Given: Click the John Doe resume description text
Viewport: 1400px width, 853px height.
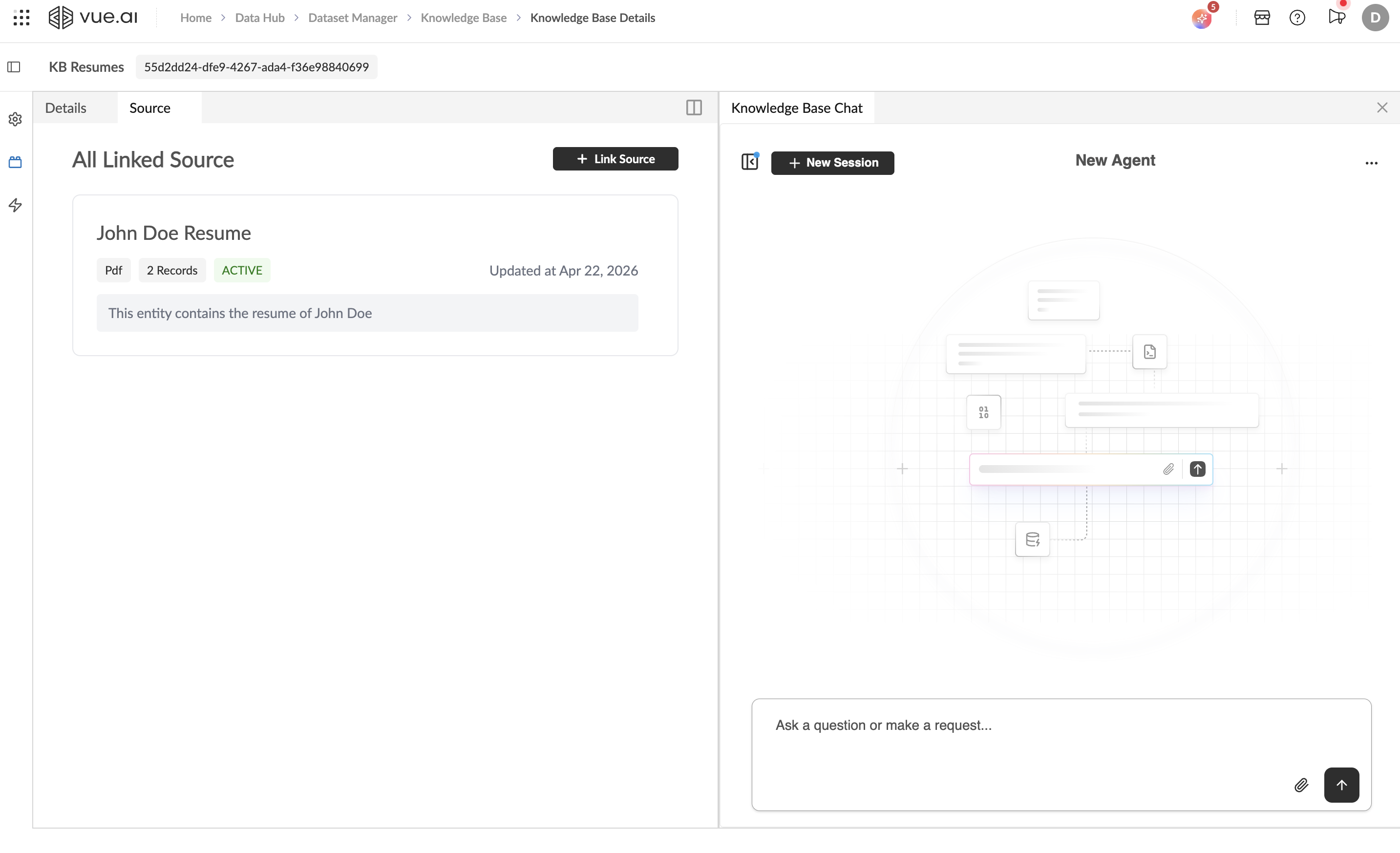Looking at the screenshot, I should click(240, 313).
